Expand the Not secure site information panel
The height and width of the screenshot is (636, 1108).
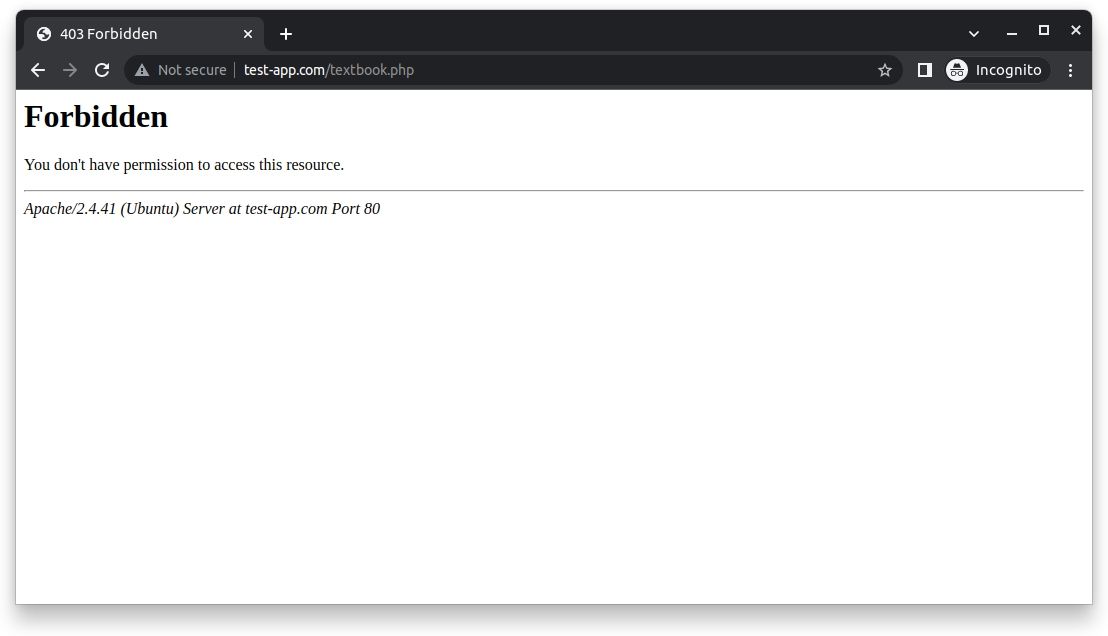tap(180, 70)
